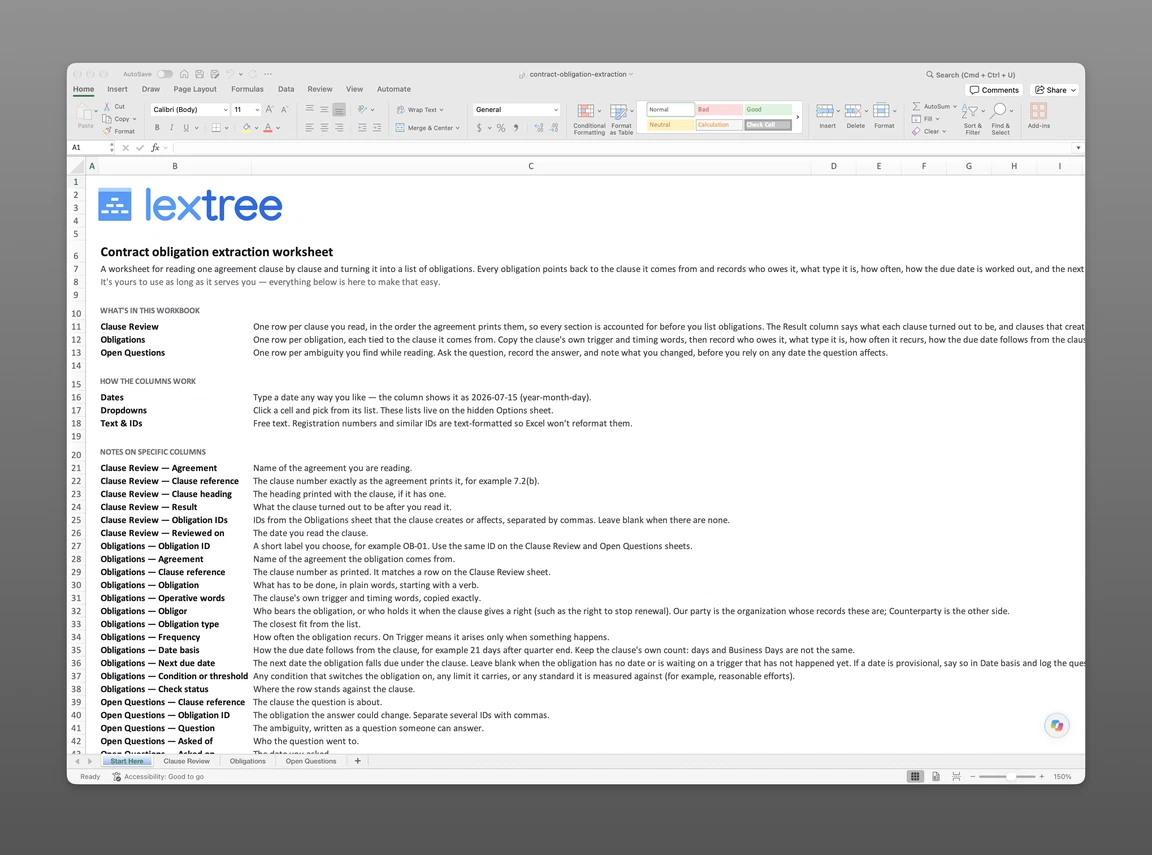Toggle Underline formatting
Screen dimensions: 1152x855
click(186, 128)
